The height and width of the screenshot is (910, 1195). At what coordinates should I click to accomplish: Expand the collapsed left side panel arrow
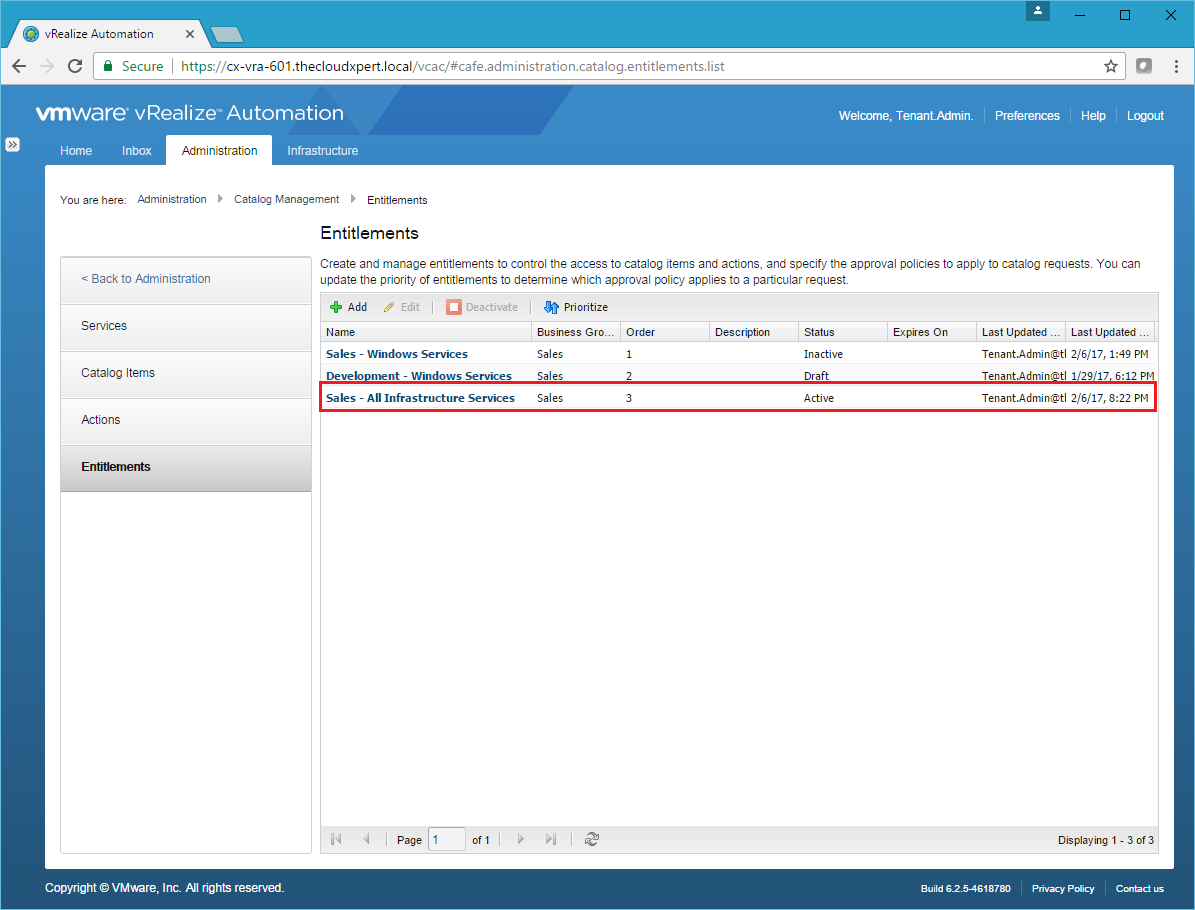[x=13, y=144]
